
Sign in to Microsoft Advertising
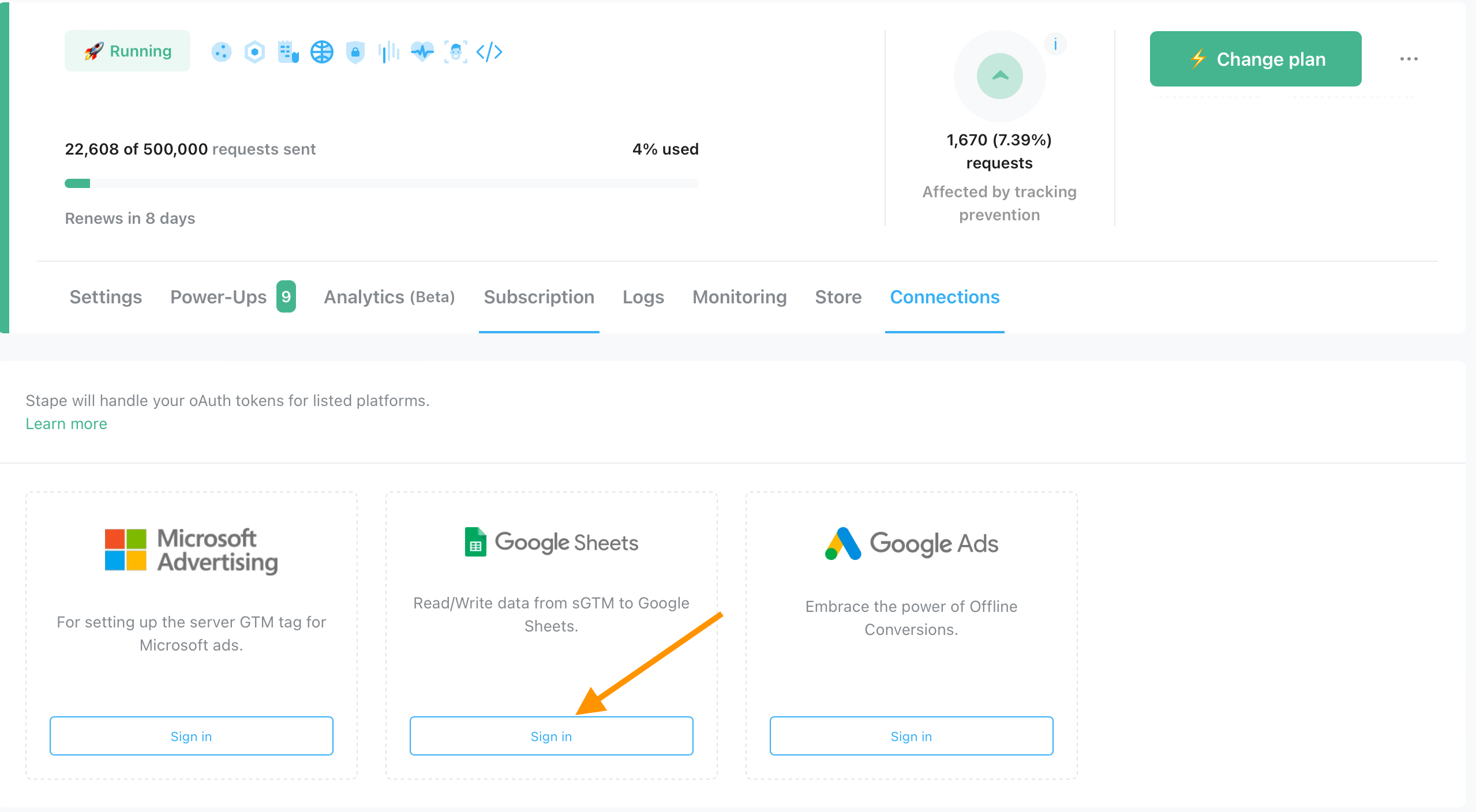192,736
